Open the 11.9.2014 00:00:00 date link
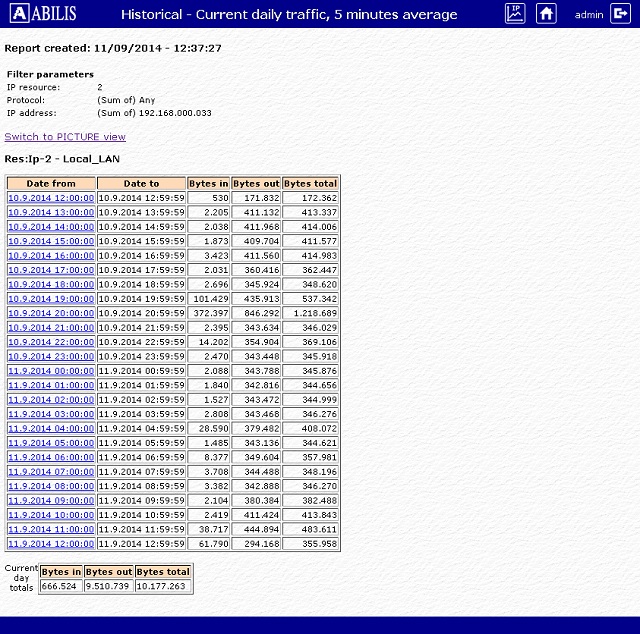 tap(51, 371)
